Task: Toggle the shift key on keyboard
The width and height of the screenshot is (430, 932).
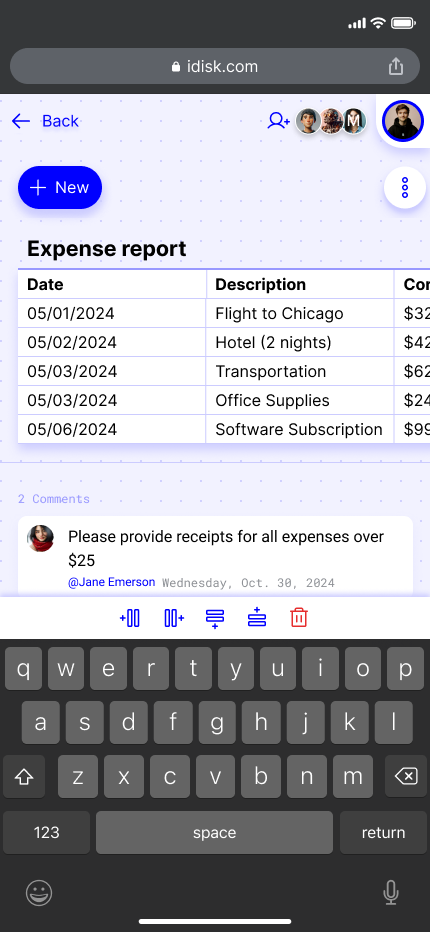Action: (x=24, y=776)
